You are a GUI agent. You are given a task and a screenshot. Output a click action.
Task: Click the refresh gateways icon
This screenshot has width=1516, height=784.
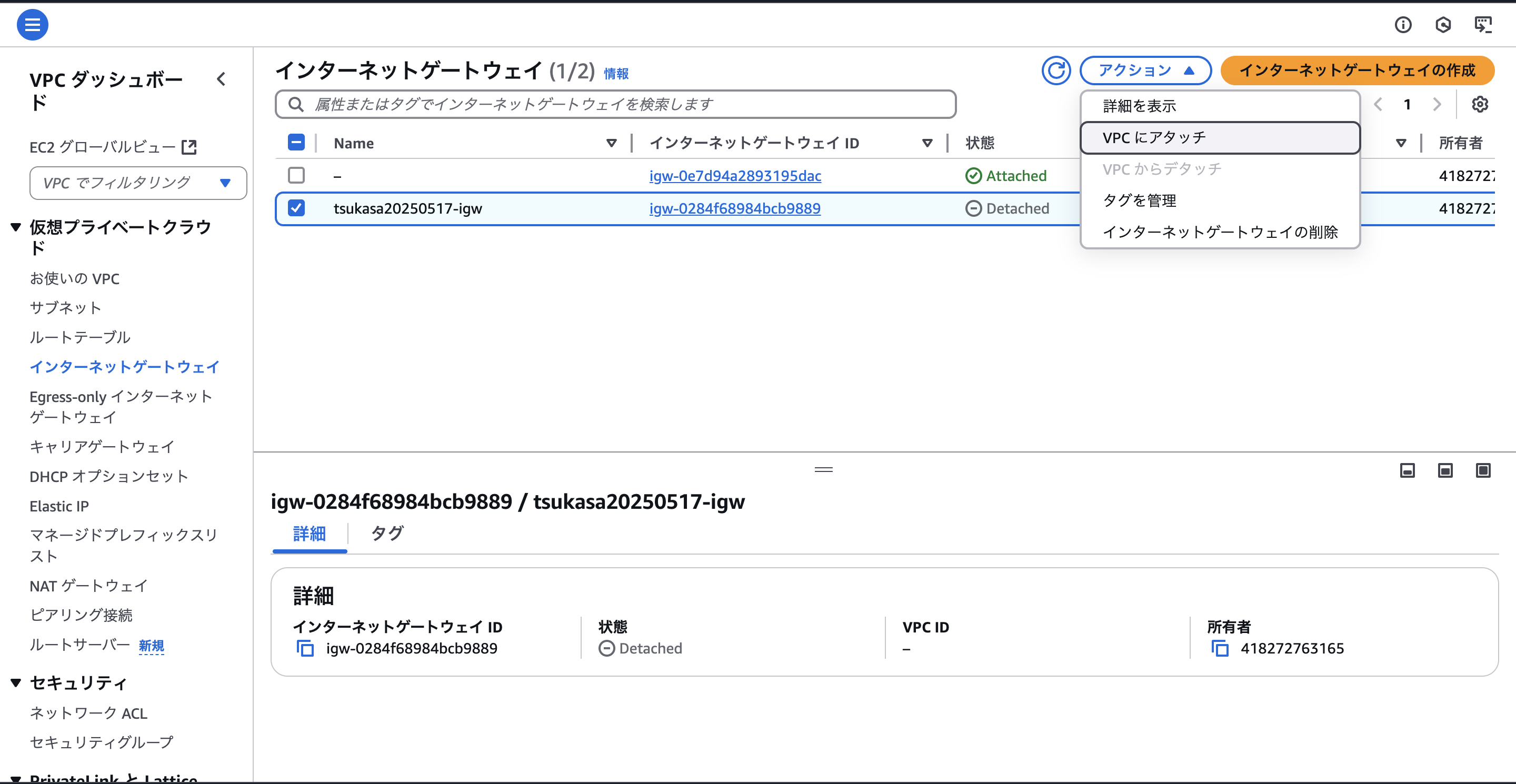[1056, 71]
